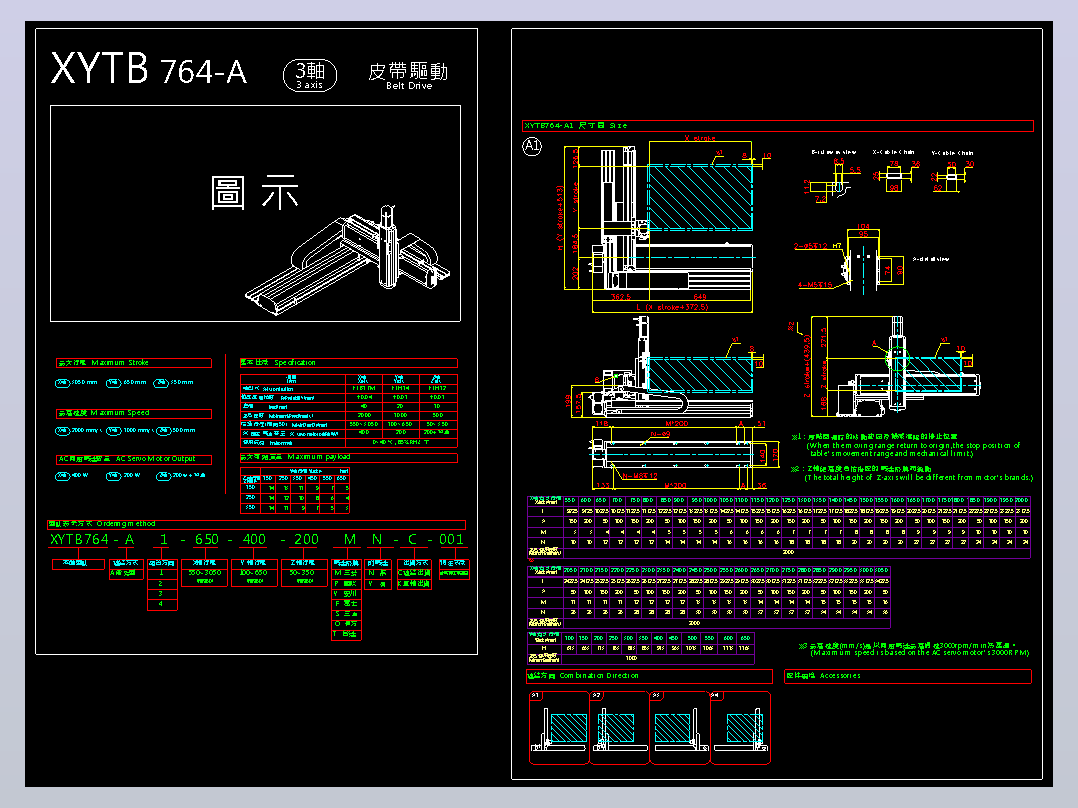This screenshot has width=1078, height=808.
Task: Click the "C" cable outlet code letter
Action: [412, 540]
